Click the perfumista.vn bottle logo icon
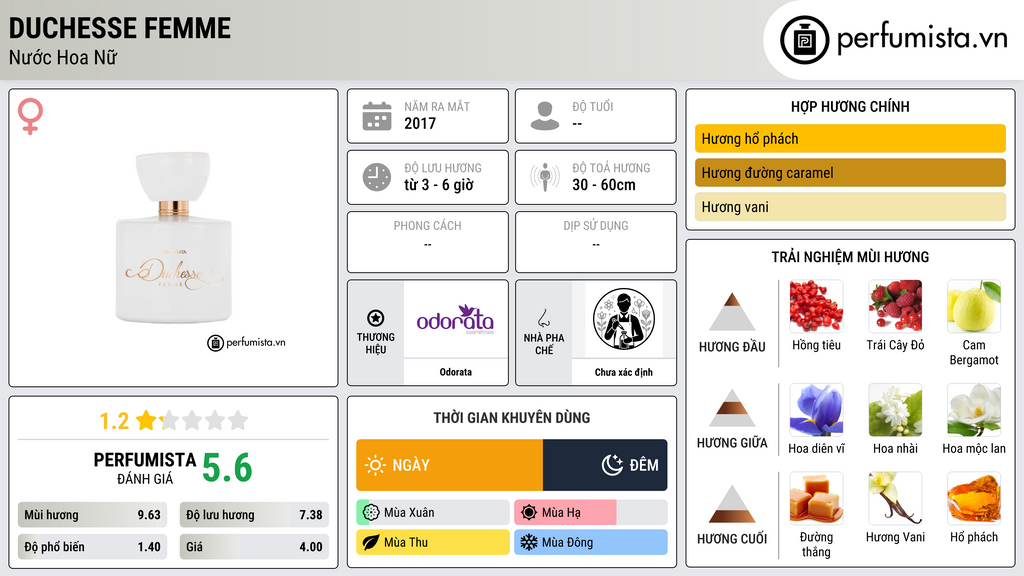The width and height of the screenshot is (1024, 576). [x=804, y=40]
